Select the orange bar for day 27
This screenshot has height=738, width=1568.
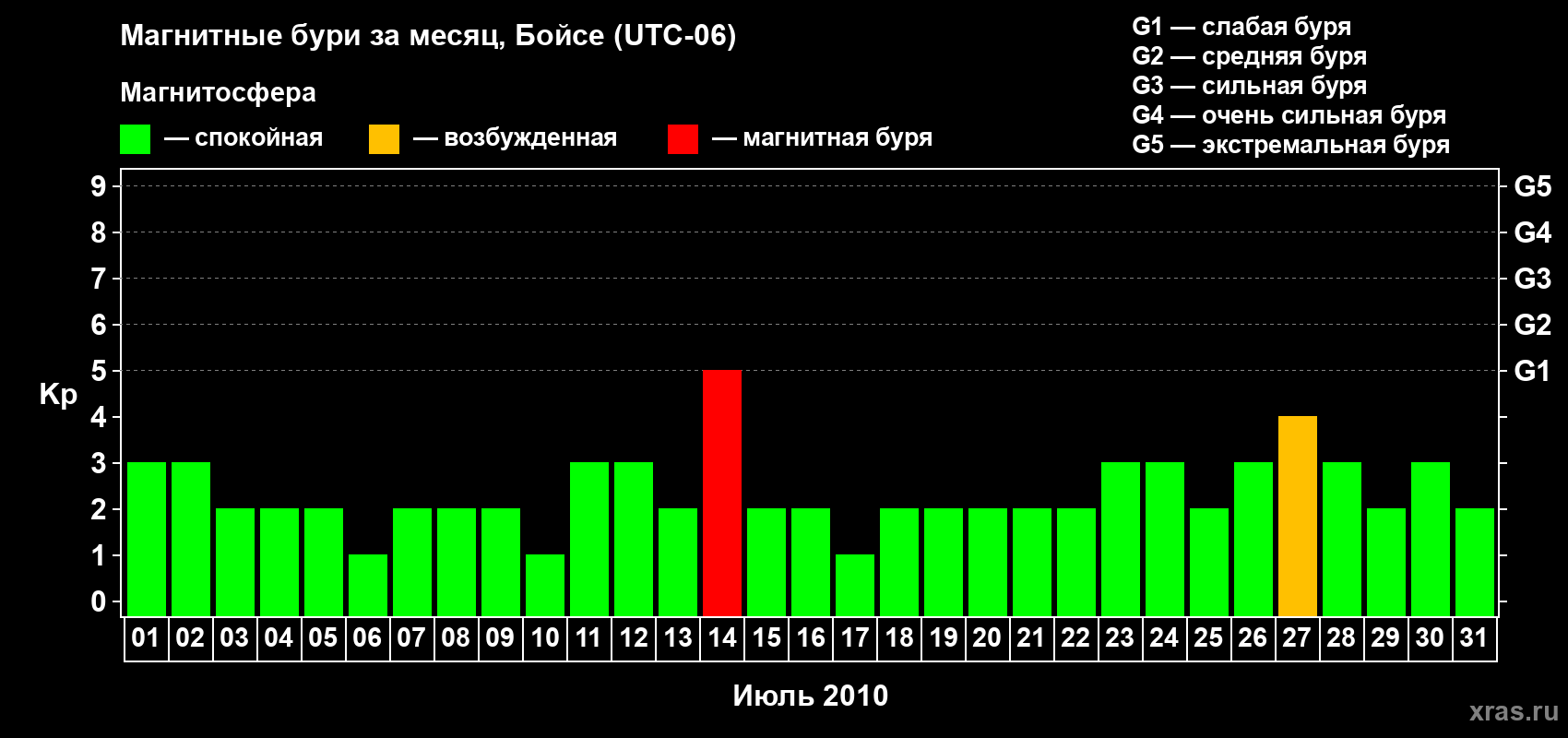tap(1298, 517)
